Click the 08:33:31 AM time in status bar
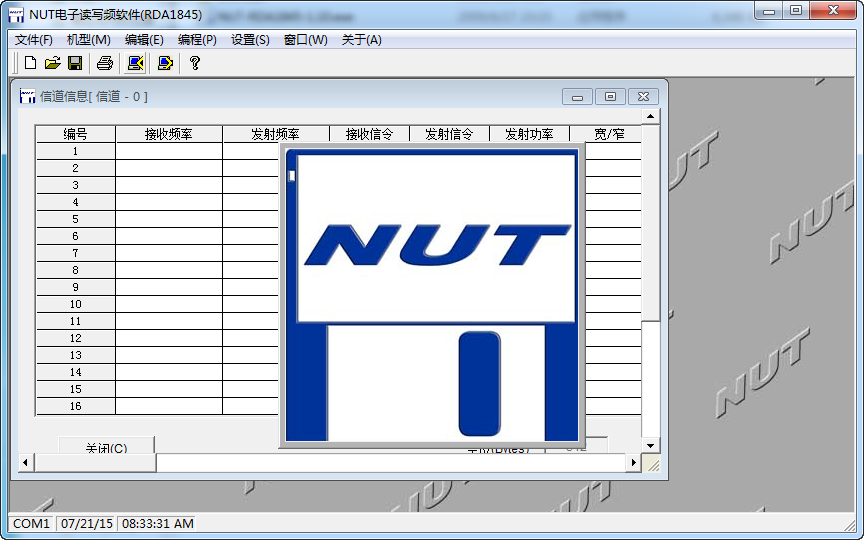 pyautogui.click(x=158, y=523)
